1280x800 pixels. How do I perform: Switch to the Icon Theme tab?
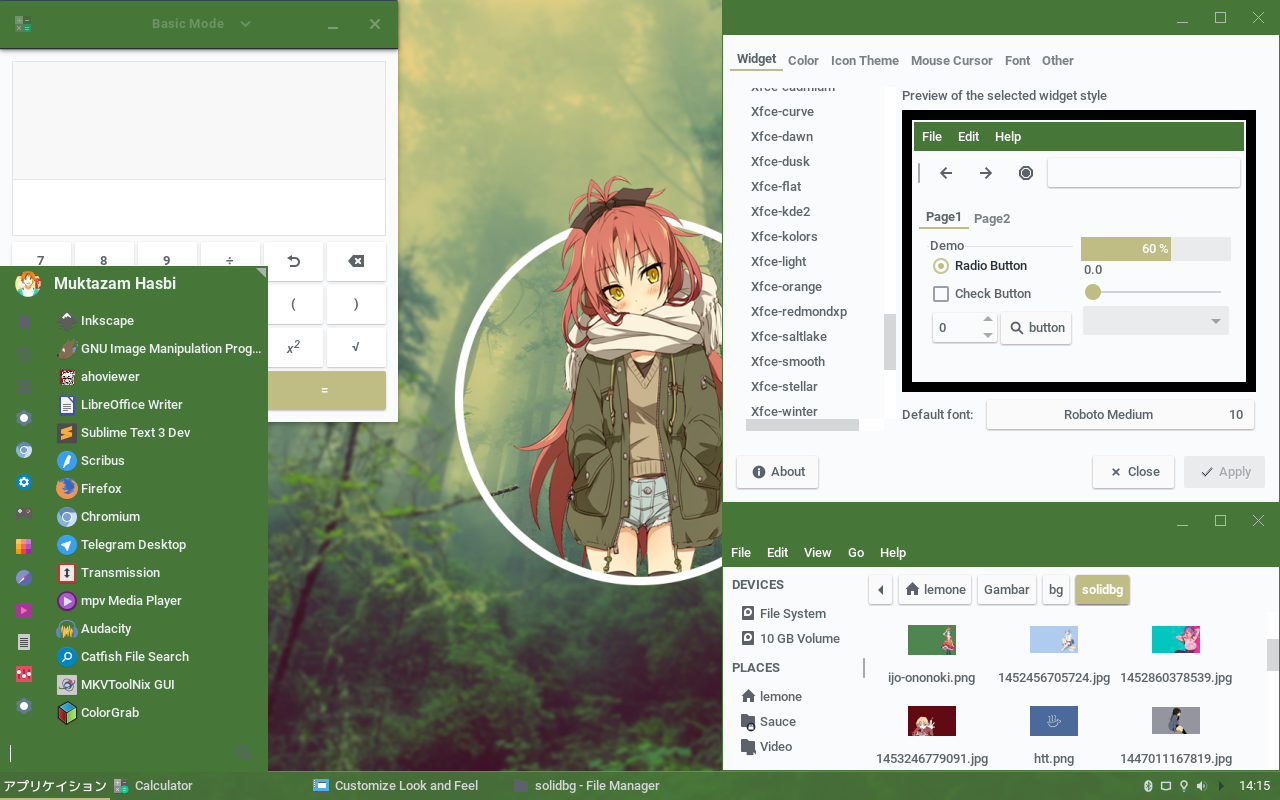click(865, 61)
